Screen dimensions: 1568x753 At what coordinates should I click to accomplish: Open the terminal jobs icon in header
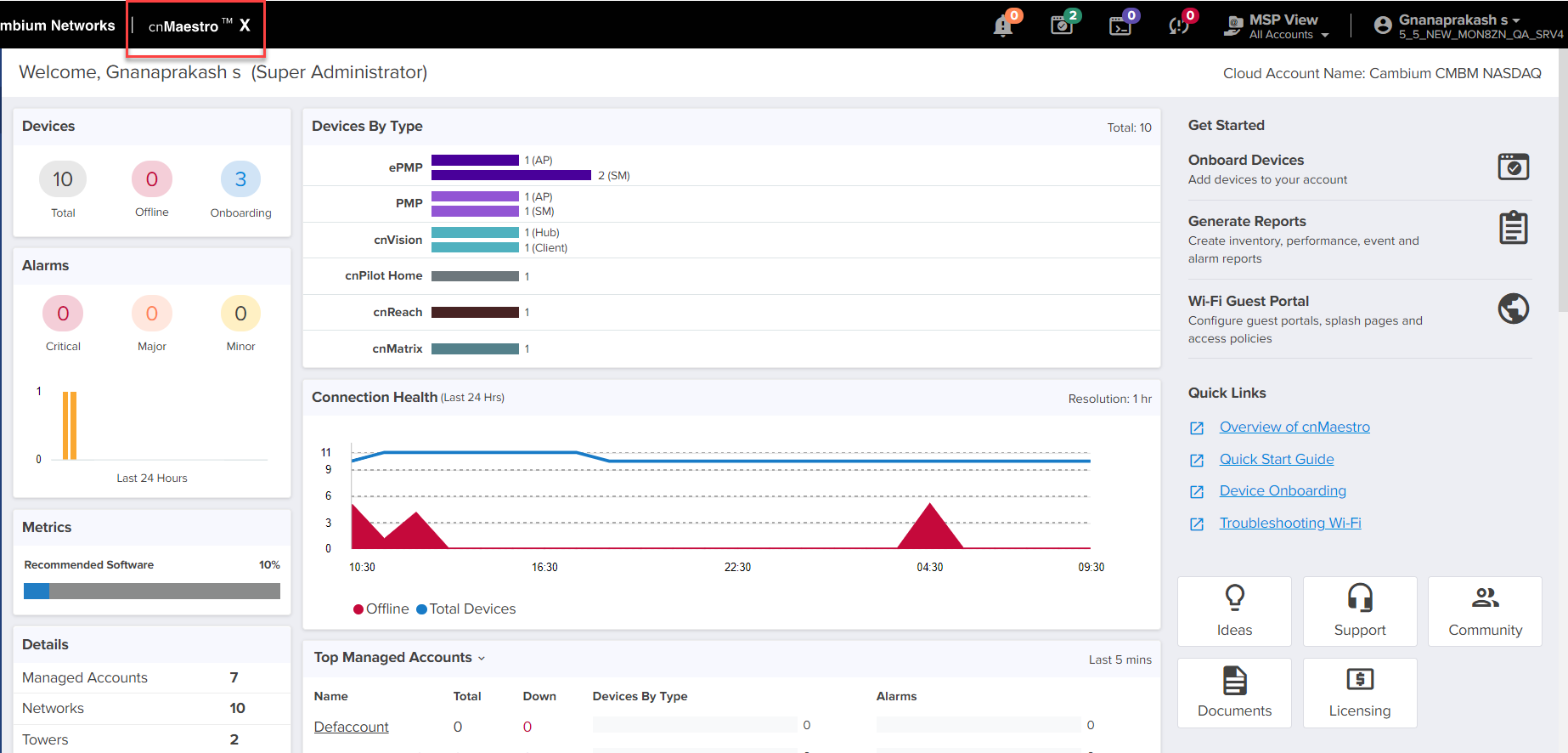click(x=1120, y=26)
